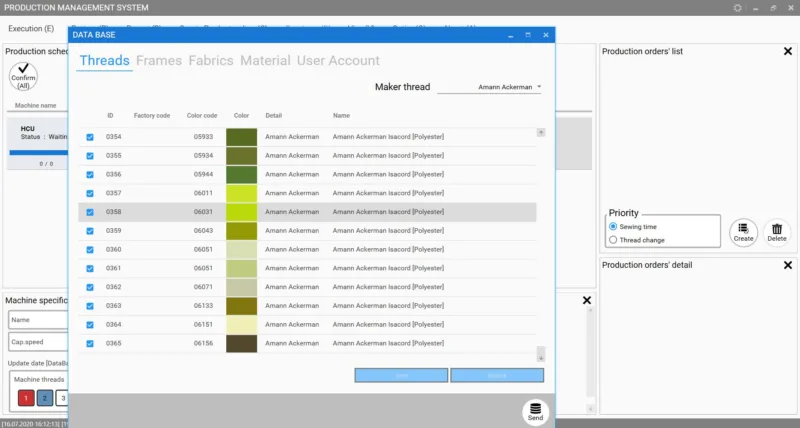The height and width of the screenshot is (428, 800).
Task: Click color code 05933 cell
Action: [x=203, y=137]
